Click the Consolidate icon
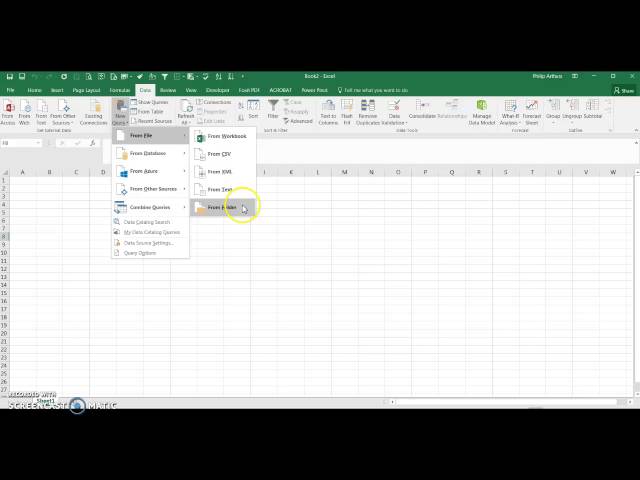This screenshot has width=640, height=480. click(x=422, y=109)
